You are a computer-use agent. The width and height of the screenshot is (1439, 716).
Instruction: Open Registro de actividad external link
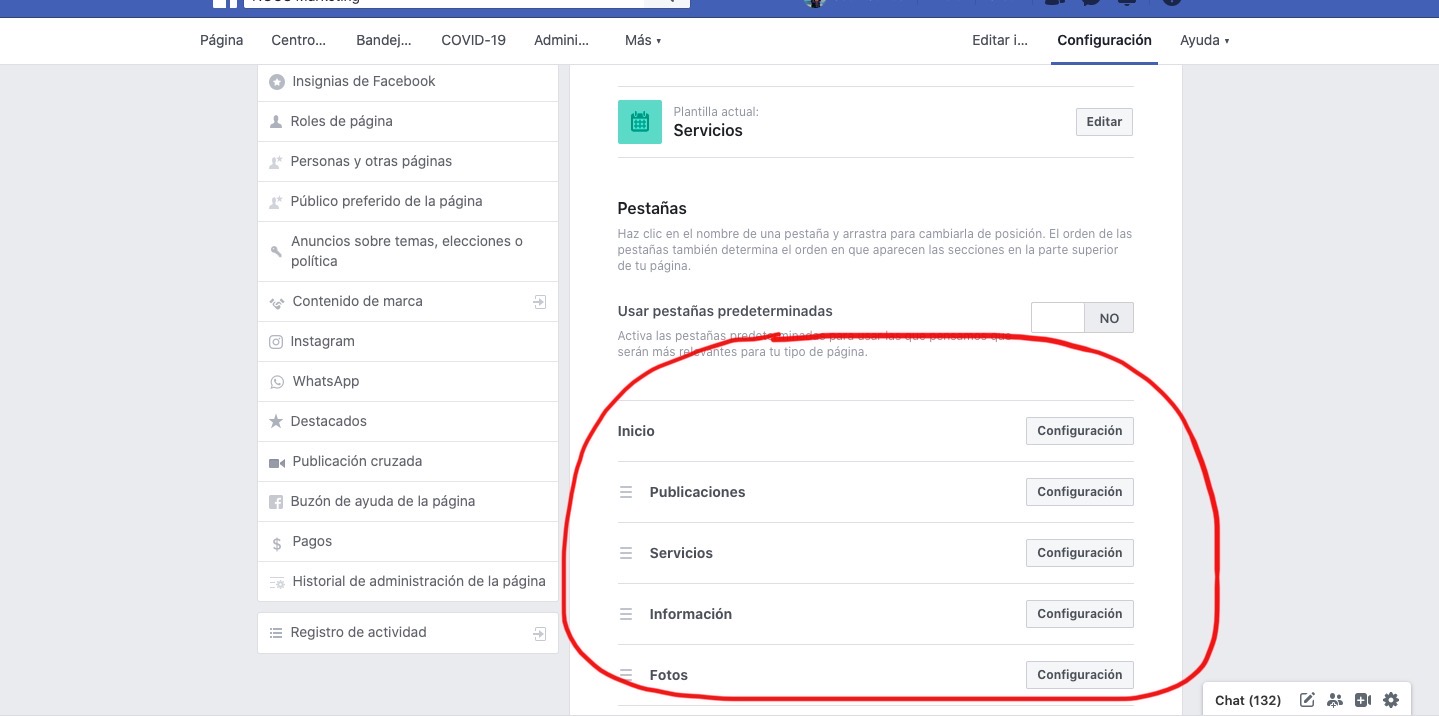click(x=539, y=633)
